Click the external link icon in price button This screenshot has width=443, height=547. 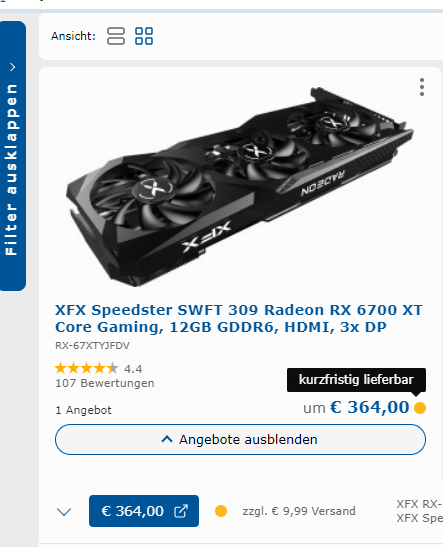click(x=181, y=511)
